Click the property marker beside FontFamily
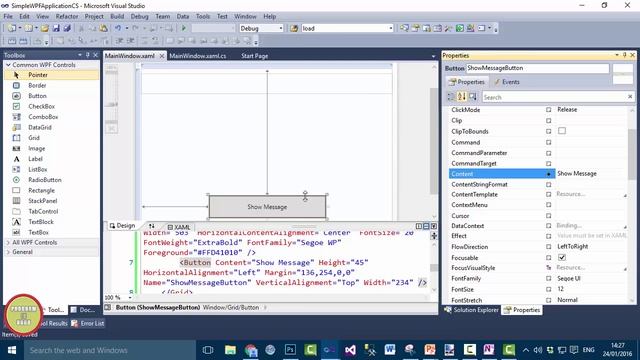This screenshot has width=640, height=360. [549, 278]
